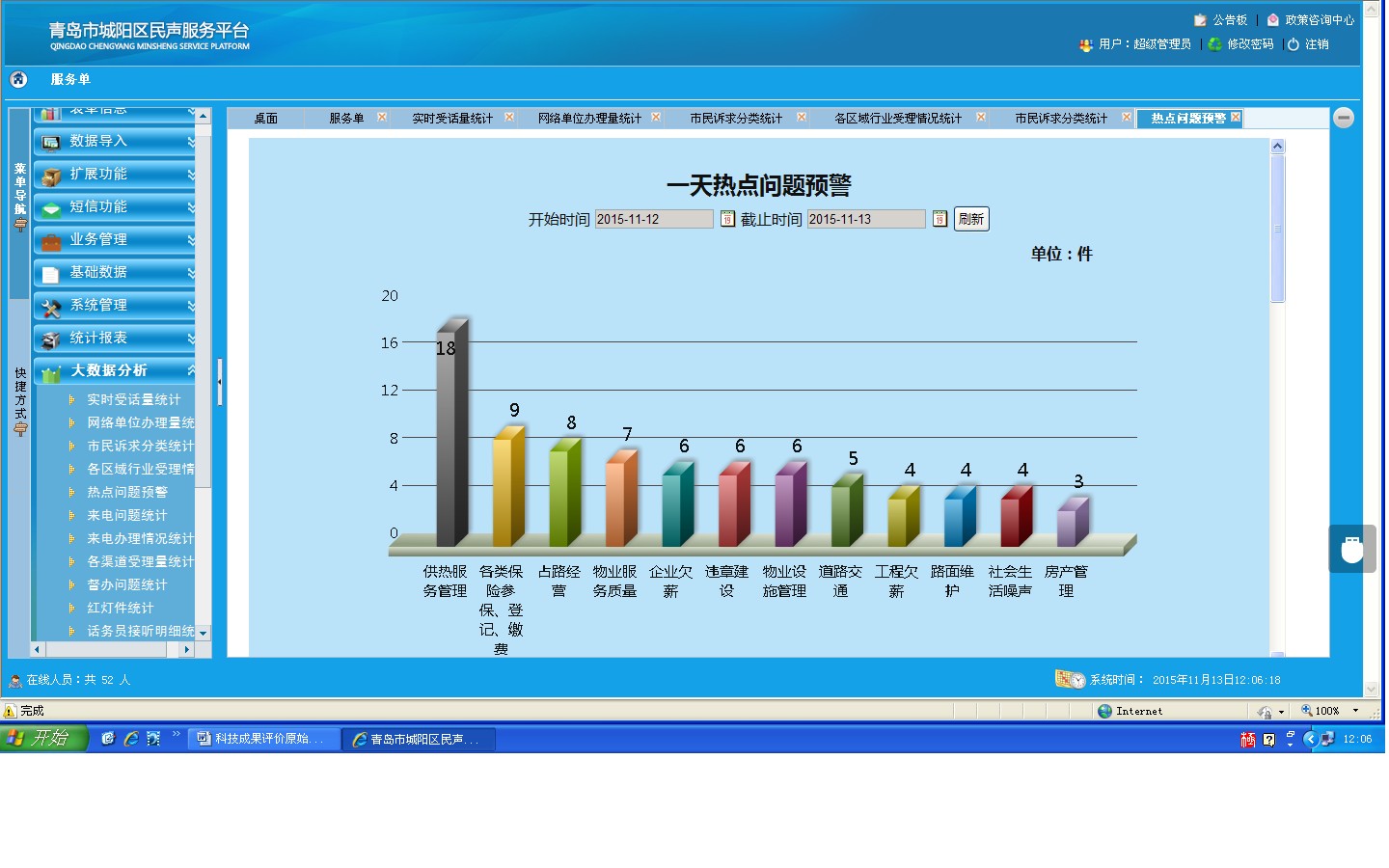Click the 公告板 bulletin board icon
1389x868 pixels.
tap(1200, 20)
